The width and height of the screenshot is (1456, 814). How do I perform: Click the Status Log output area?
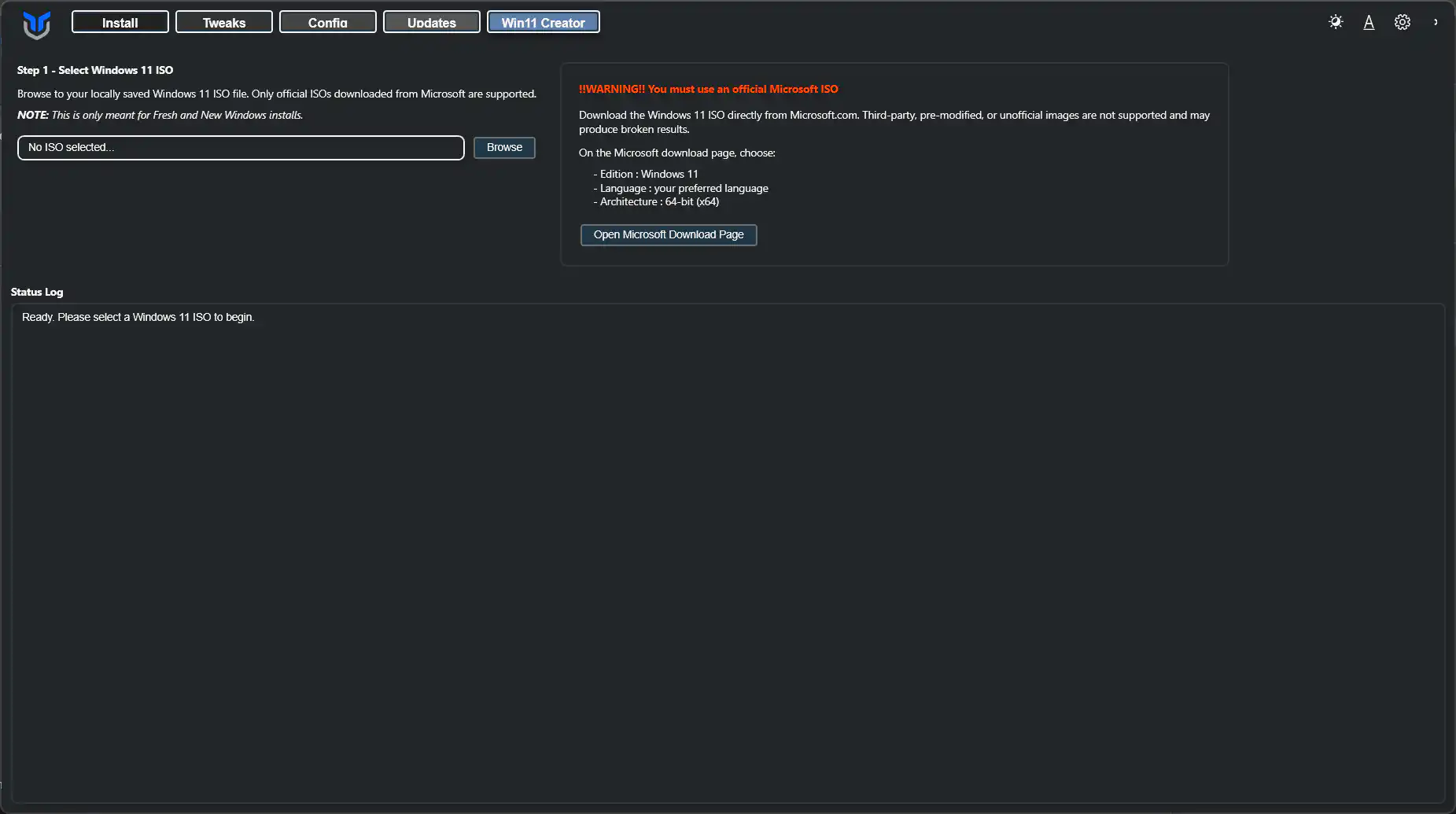[728, 554]
